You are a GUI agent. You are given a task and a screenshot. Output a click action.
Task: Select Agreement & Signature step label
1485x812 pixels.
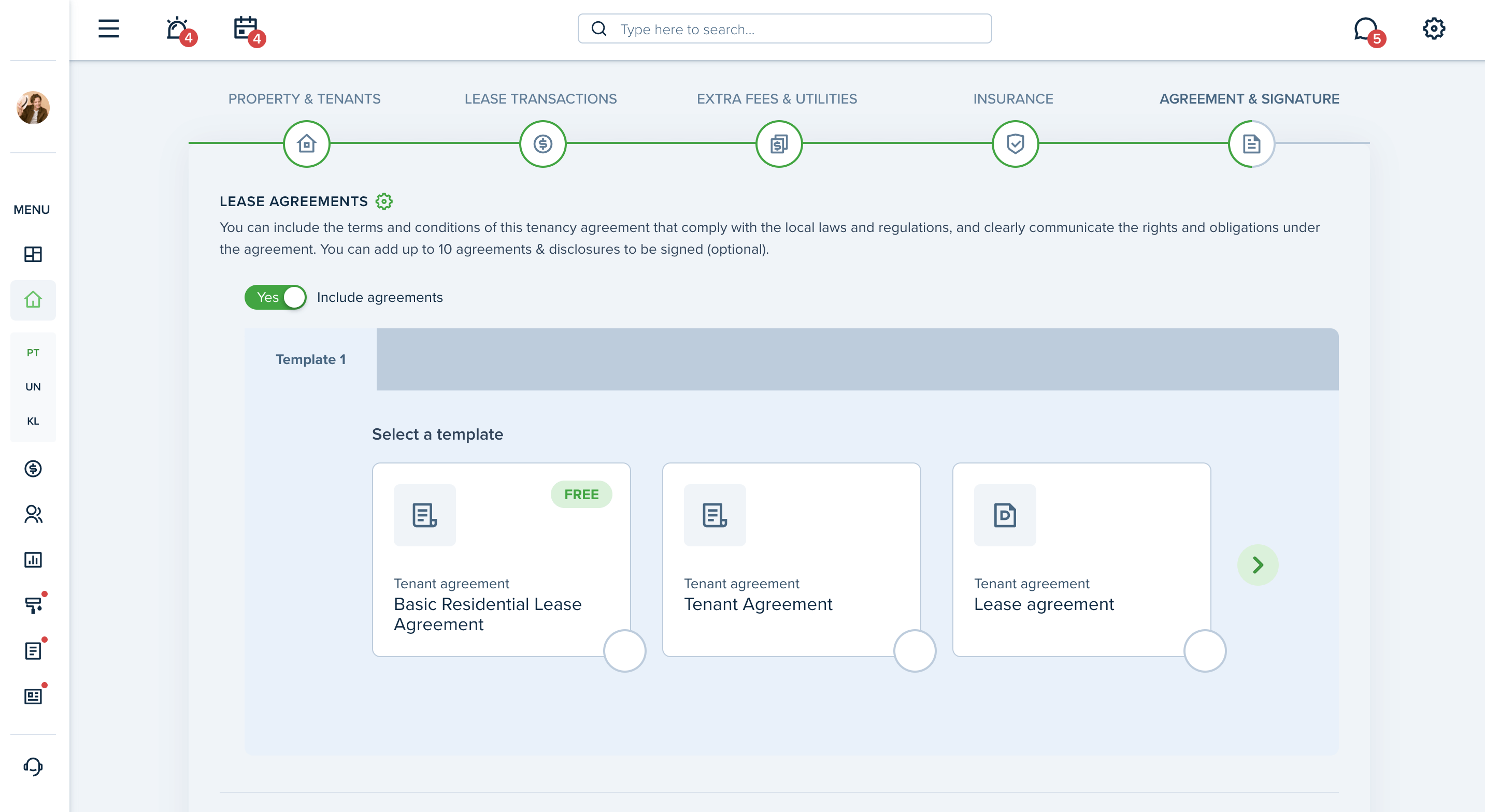(x=1249, y=98)
